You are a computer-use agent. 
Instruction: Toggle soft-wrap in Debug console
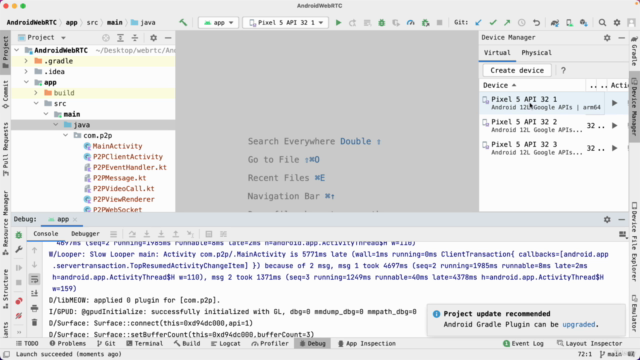click(34, 279)
